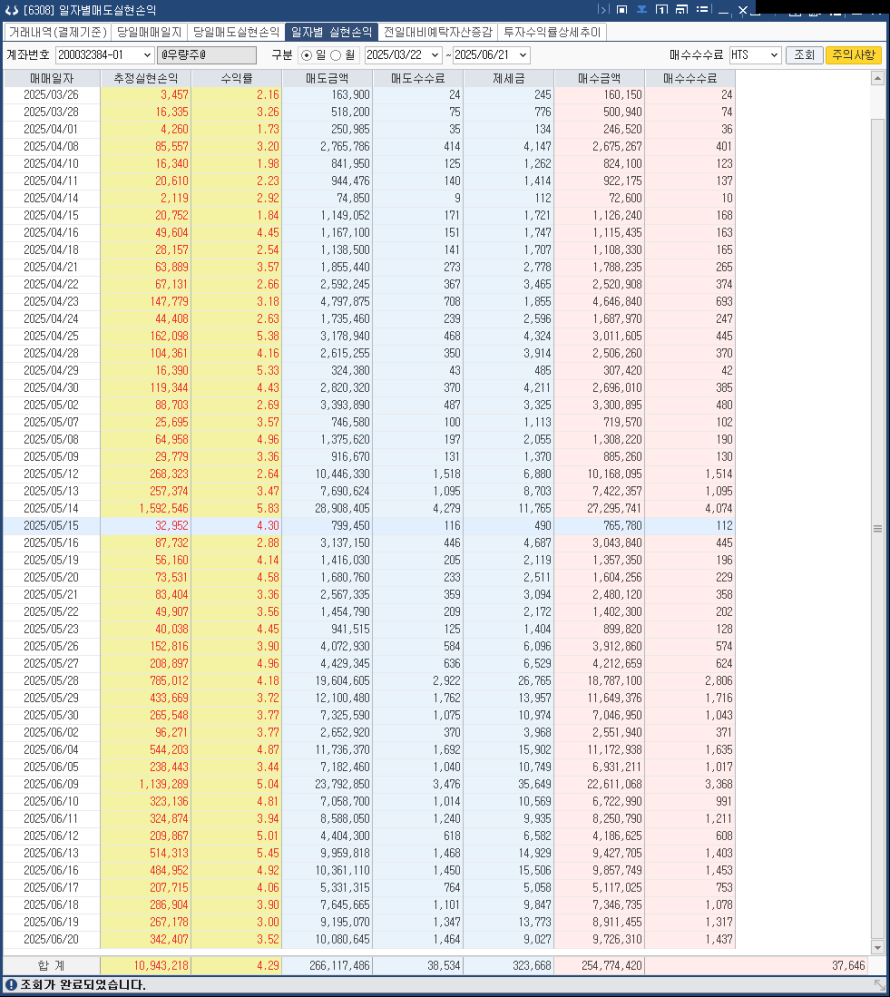The image size is (890, 997).
Task: Click the vertical scrollbar down arrow
Action: tap(878, 946)
